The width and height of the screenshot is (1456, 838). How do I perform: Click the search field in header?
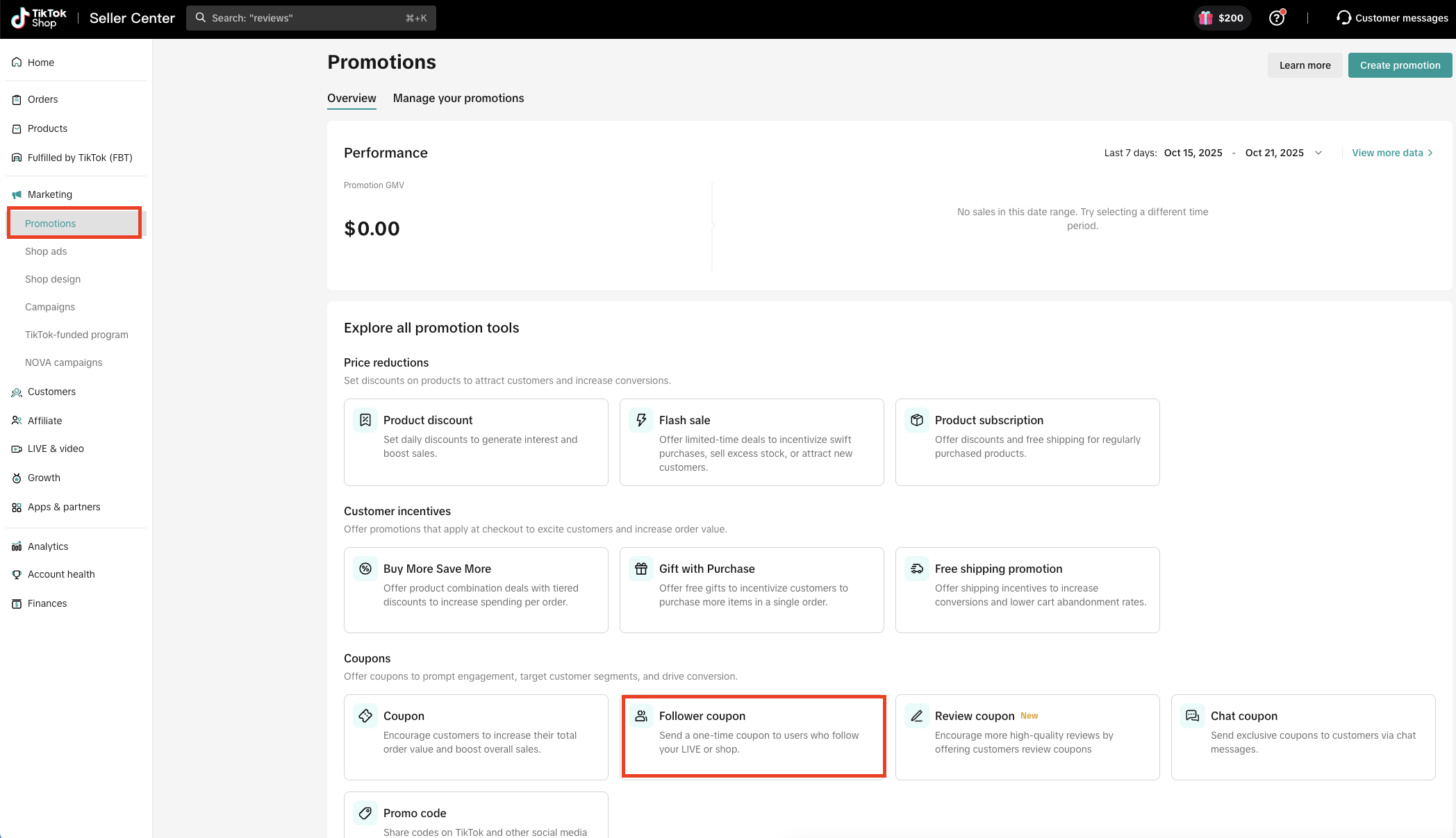coord(311,18)
